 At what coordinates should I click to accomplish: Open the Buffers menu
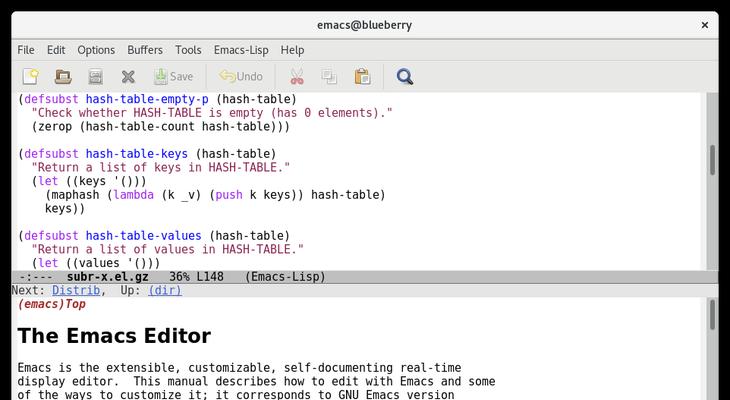145,50
